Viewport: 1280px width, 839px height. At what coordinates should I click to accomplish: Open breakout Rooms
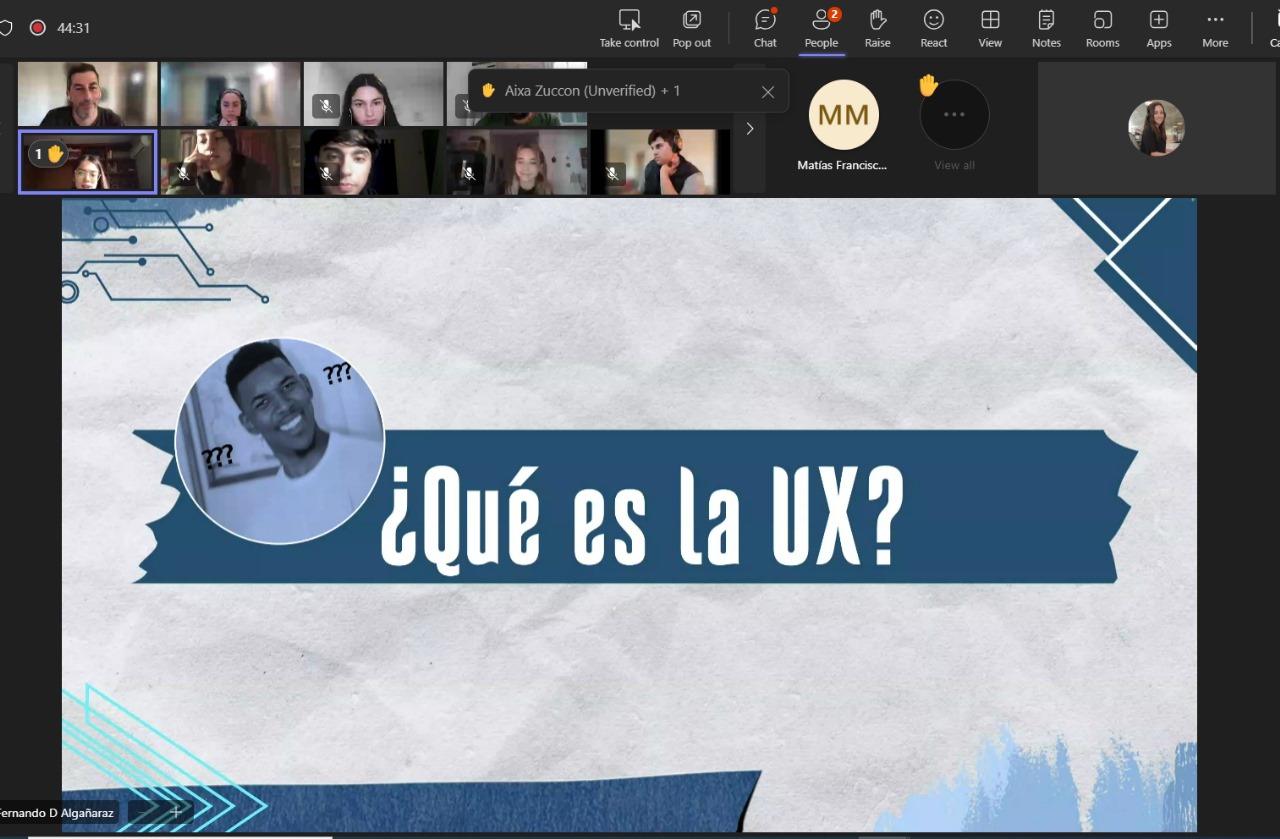coord(1102,28)
